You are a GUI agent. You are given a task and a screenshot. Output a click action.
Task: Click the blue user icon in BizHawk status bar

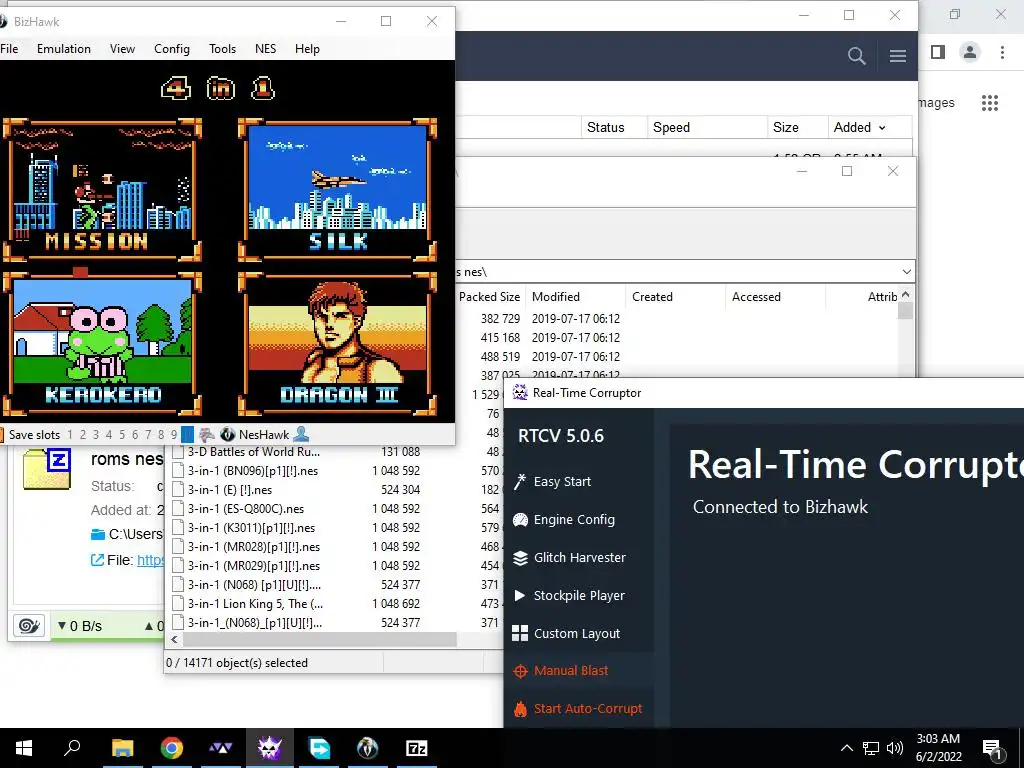click(301, 434)
